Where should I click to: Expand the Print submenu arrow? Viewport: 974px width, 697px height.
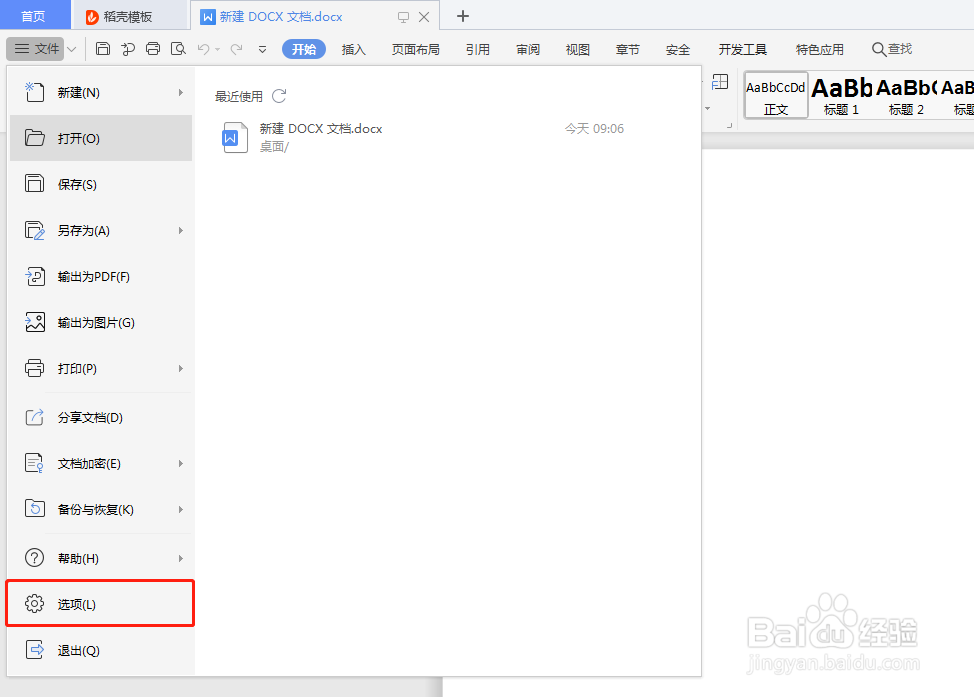pos(181,368)
